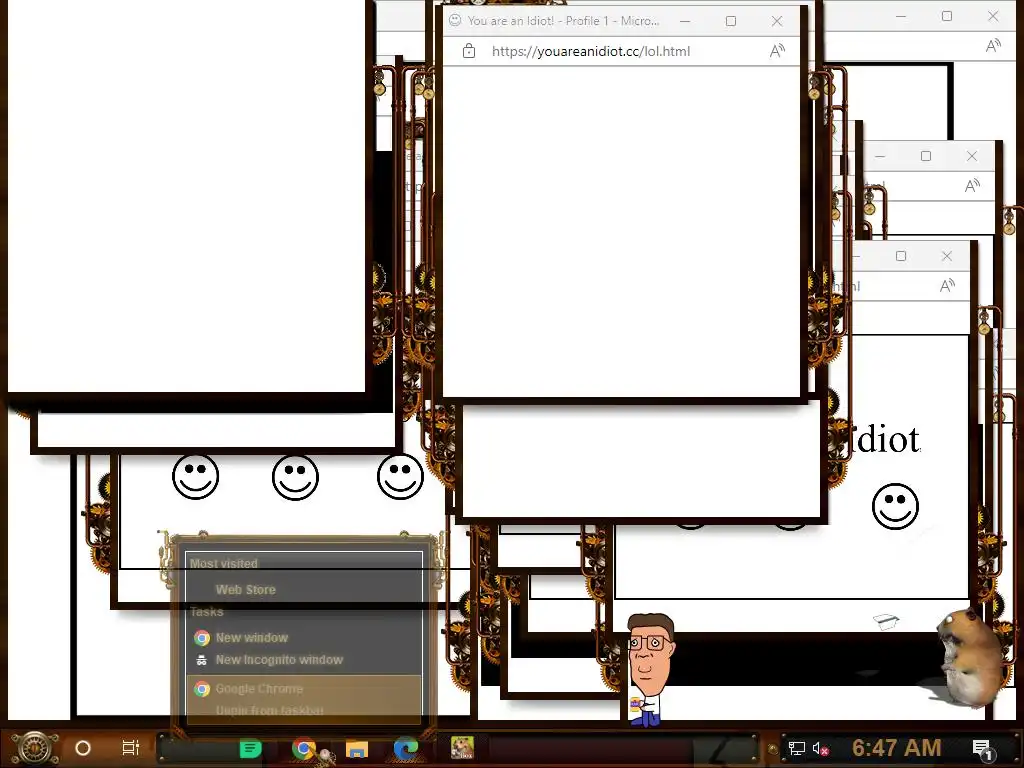The height and width of the screenshot is (768, 1024).
Task: Select 'Unpin from taskbar' jump list entry
Action: tap(304, 711)
